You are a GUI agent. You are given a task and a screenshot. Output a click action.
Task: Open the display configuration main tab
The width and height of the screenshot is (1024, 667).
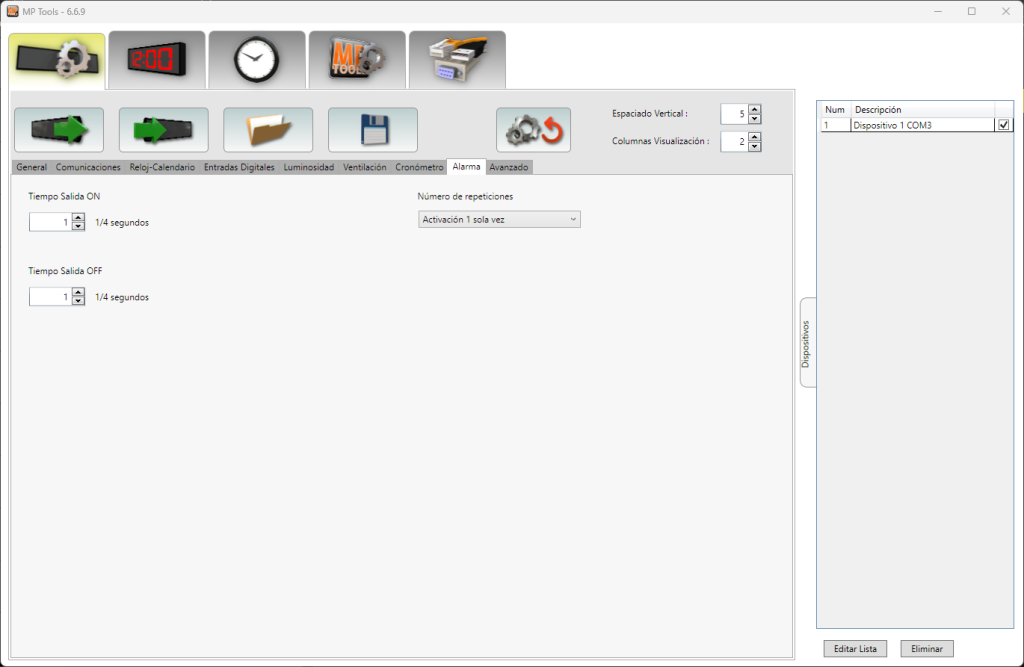[x=57, y=60]
